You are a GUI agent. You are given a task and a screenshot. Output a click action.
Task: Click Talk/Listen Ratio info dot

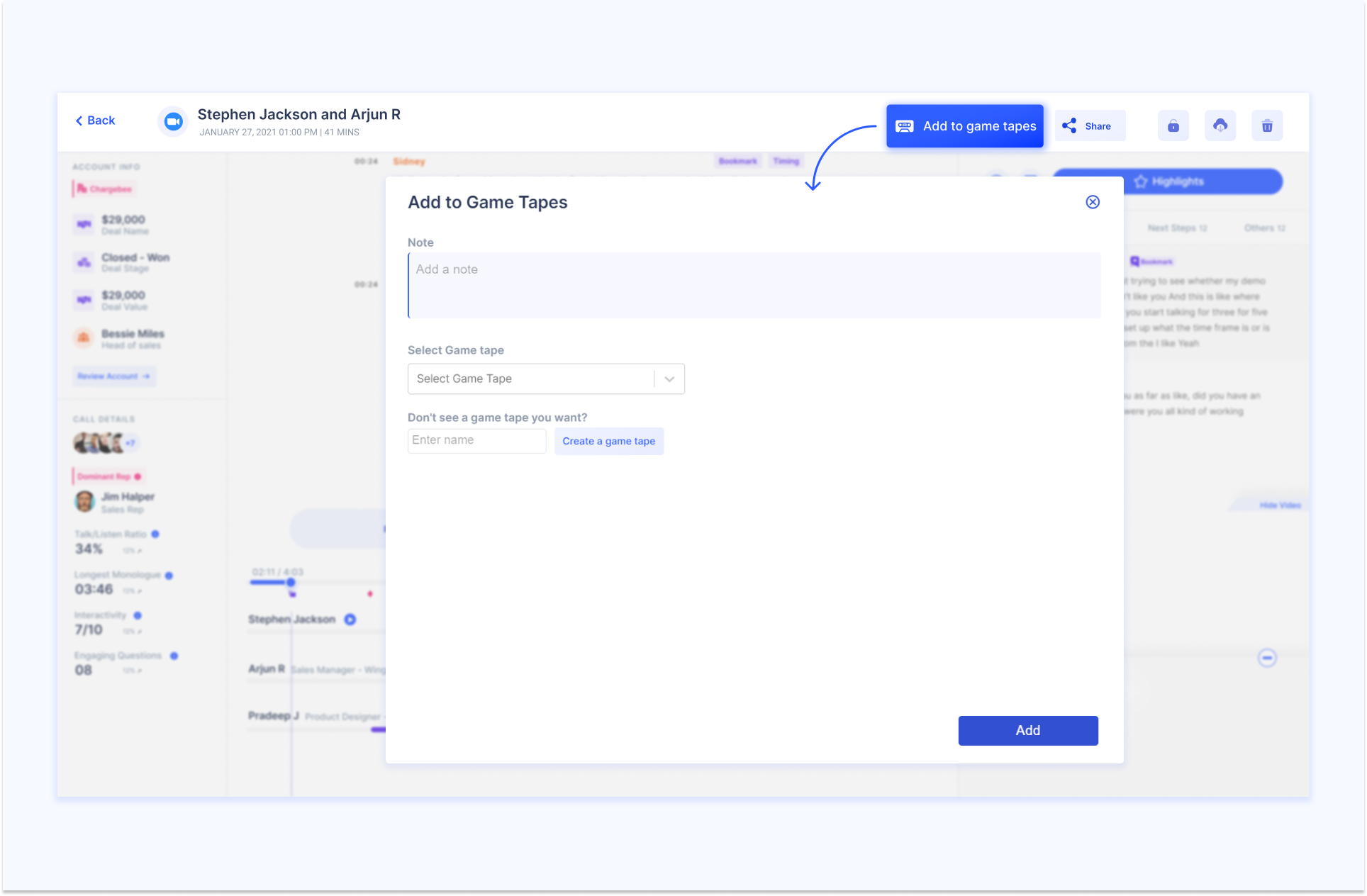155,534
